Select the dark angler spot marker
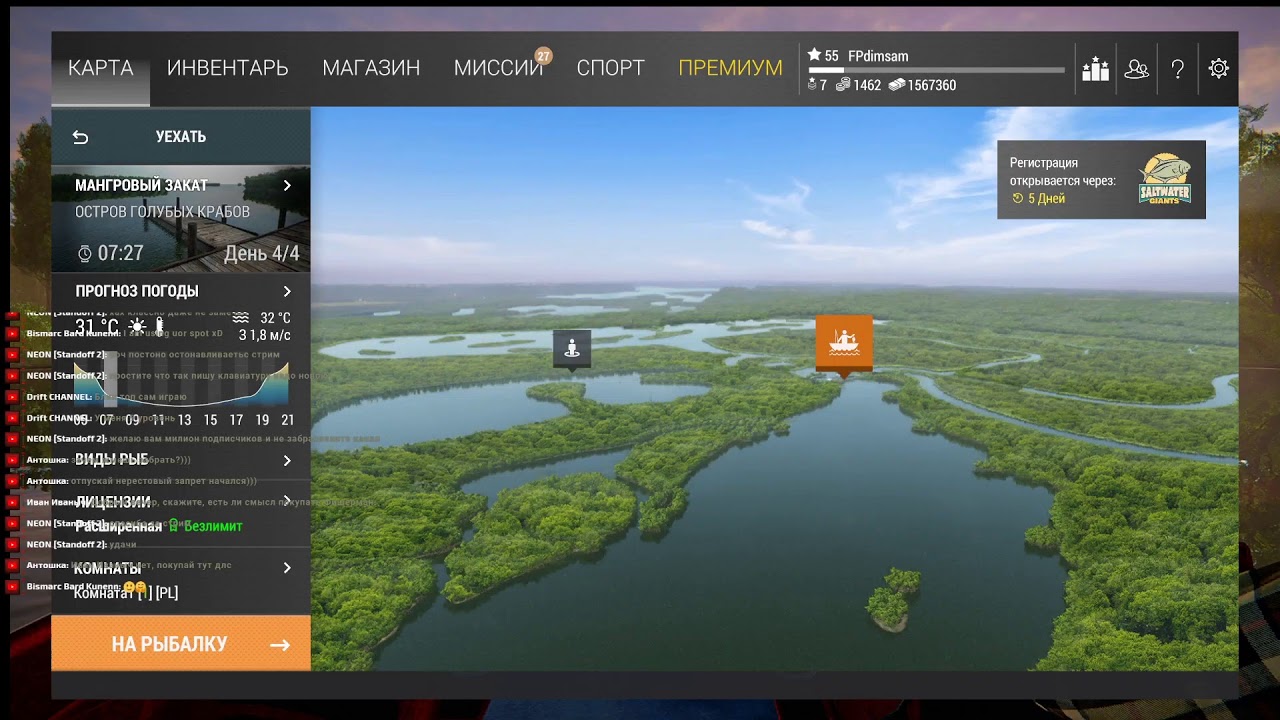This screenshot has height=720, width=1280. click(x=572, y=349)
